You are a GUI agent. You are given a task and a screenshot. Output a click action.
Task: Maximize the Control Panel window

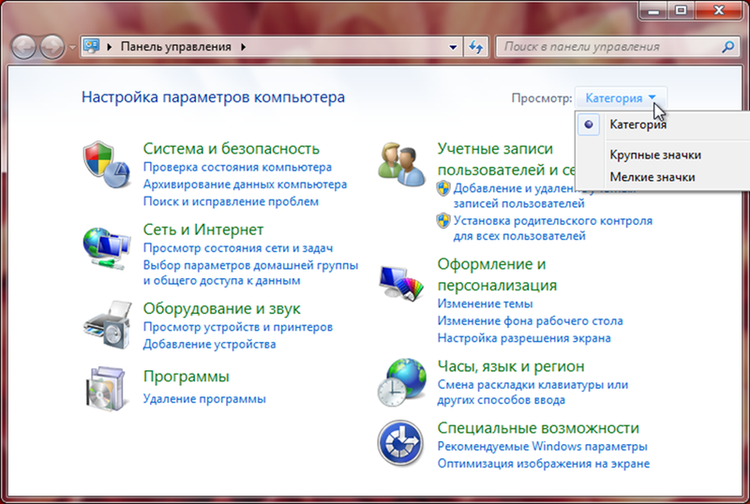tap(681, 10)
